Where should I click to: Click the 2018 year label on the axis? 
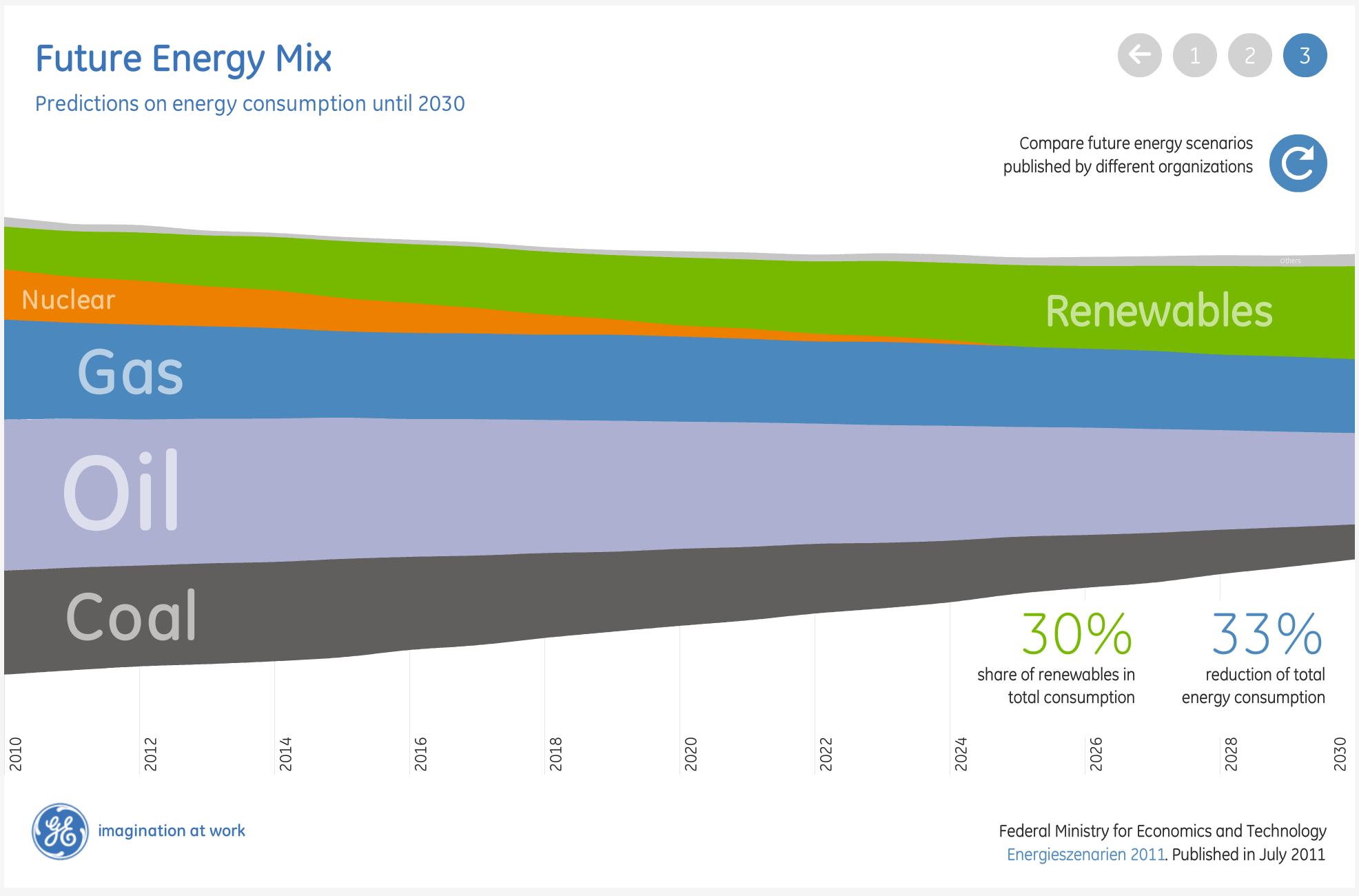tap(556, 753)
